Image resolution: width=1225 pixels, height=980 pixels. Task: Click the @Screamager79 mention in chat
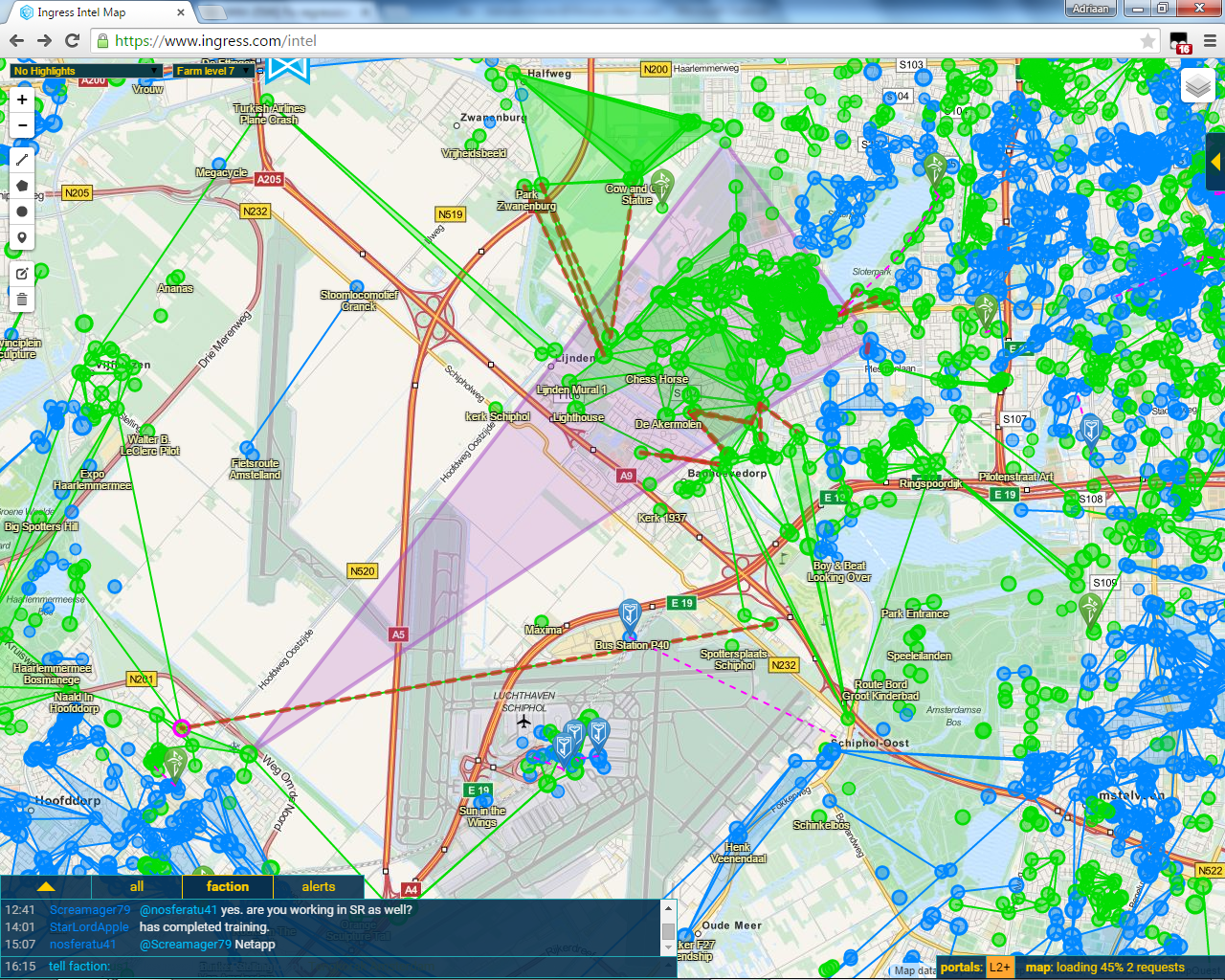tap(186, 945)
